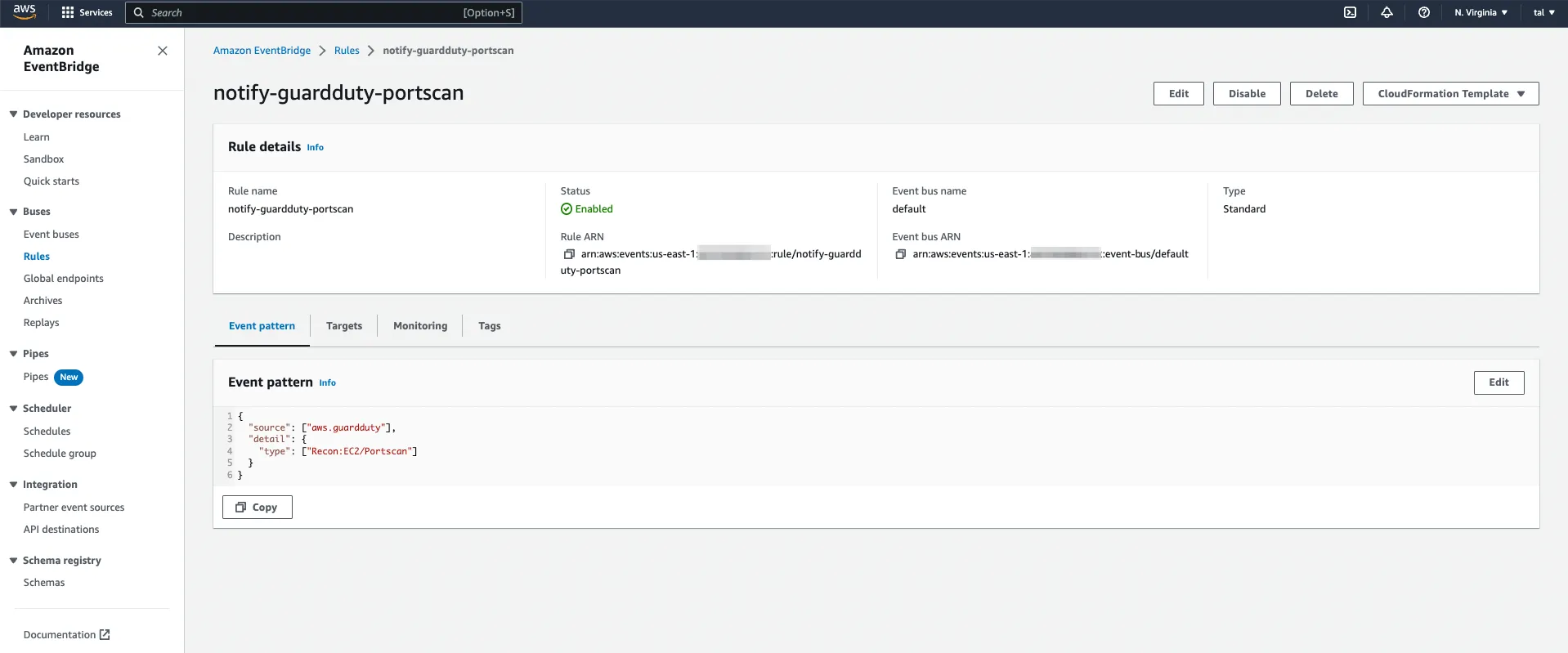
Task: Open Sandbox in the sidebar
Action: coord(43,159)
